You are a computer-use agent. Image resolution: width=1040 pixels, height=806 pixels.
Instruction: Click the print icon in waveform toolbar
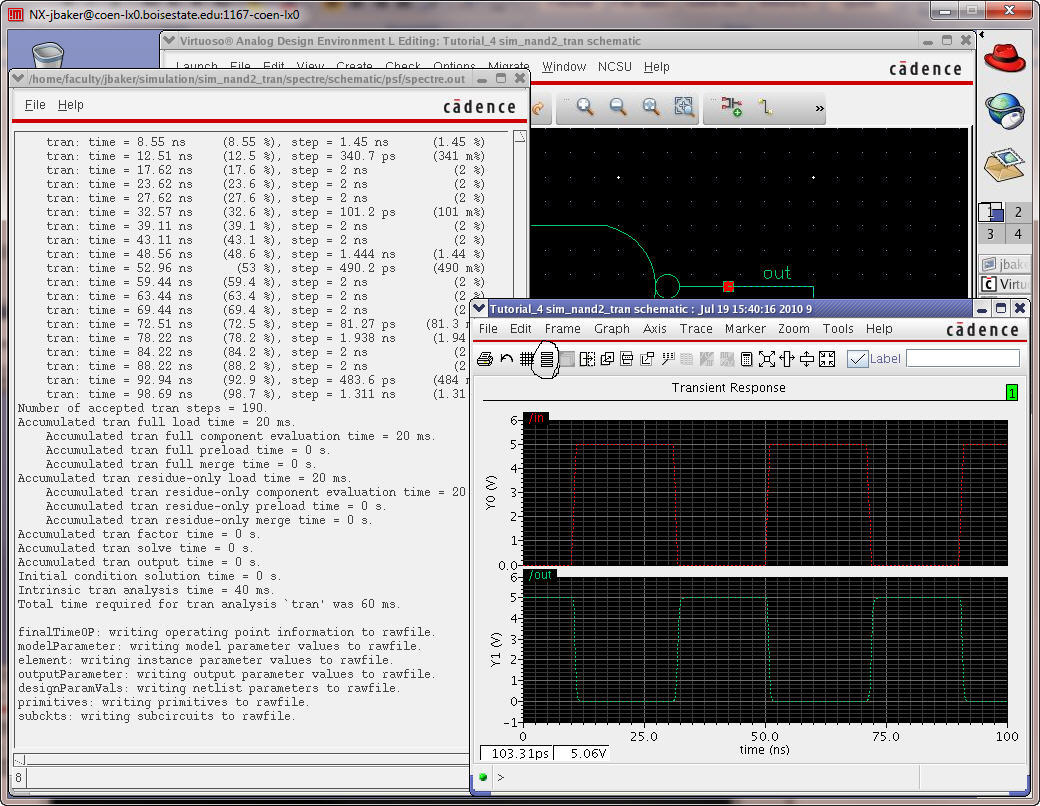click(485, 359)
